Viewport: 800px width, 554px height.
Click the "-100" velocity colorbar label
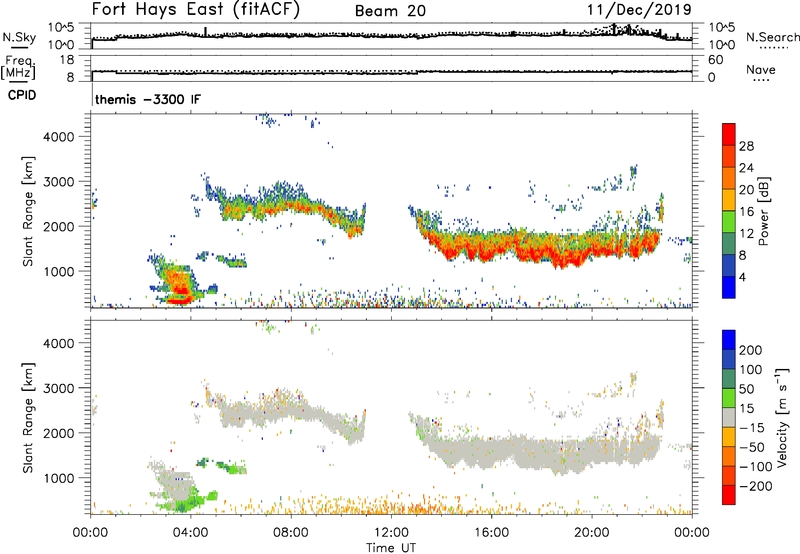tap(756, 467)
